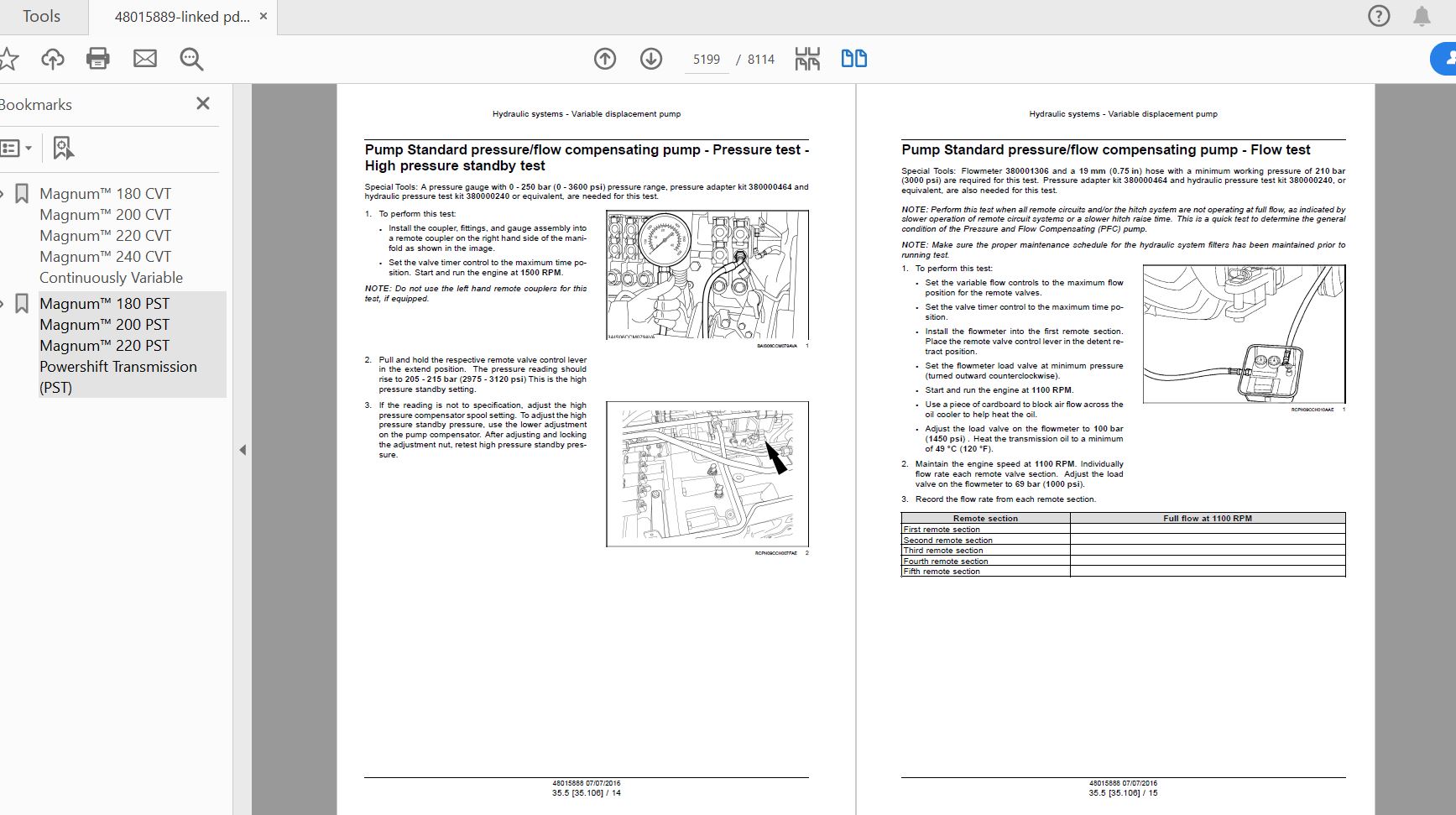Click the upload to cloud icon
Viewport: 1456px width, 815px height.
[52, 59]
